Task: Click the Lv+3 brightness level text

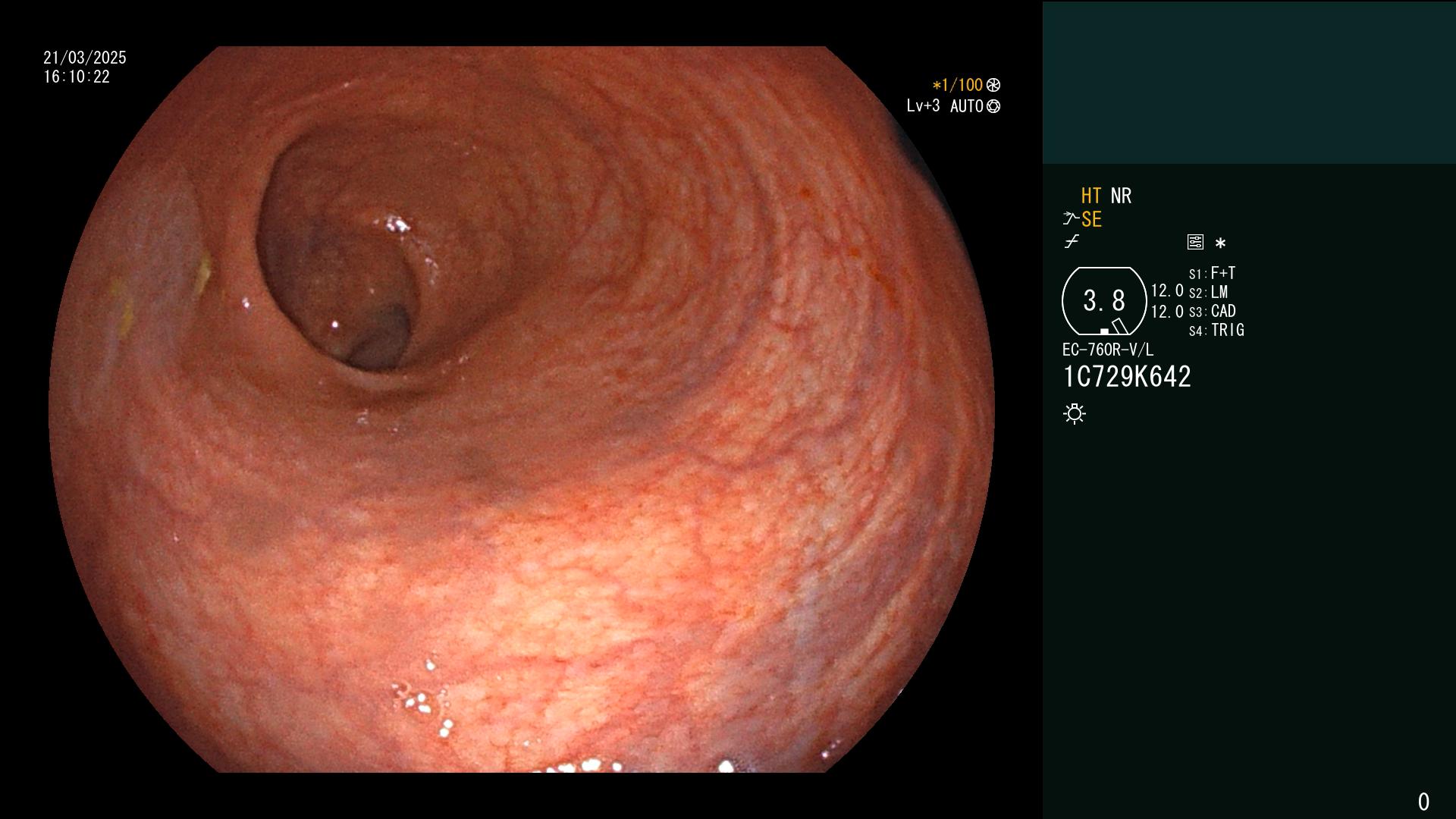Action: coord(923,106)
